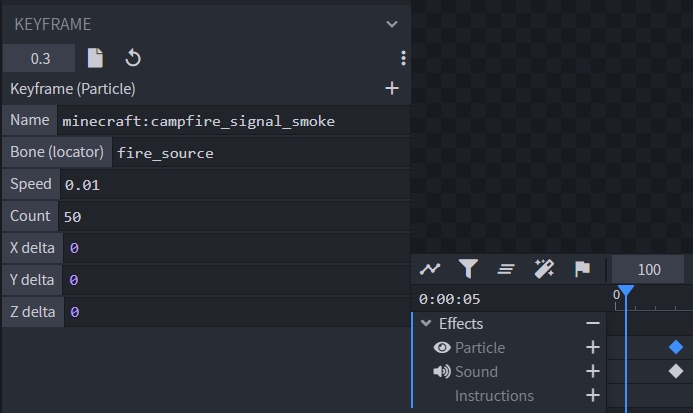Open the timeline animator filter icon

coord(468,269)
